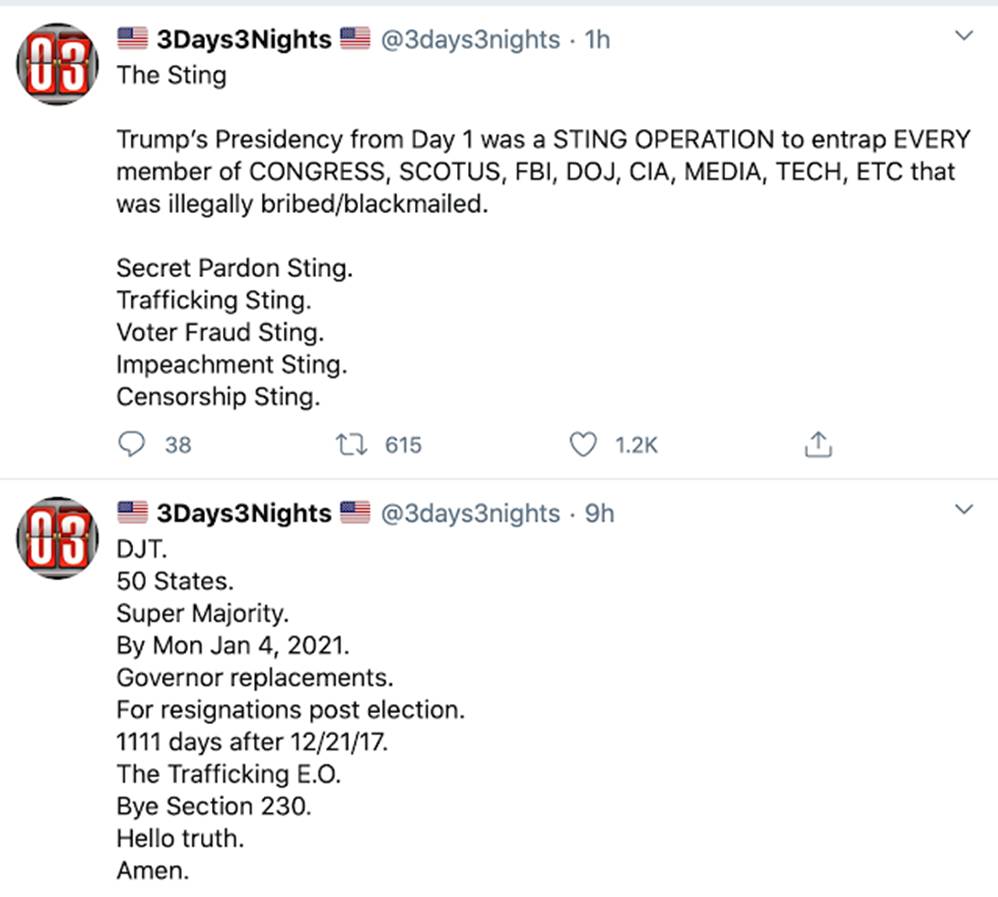This screenshot has height=897, width=998.
Task: Open the tweet text starting "Trump's Presidency"
Action: click(x=535, y=171)
